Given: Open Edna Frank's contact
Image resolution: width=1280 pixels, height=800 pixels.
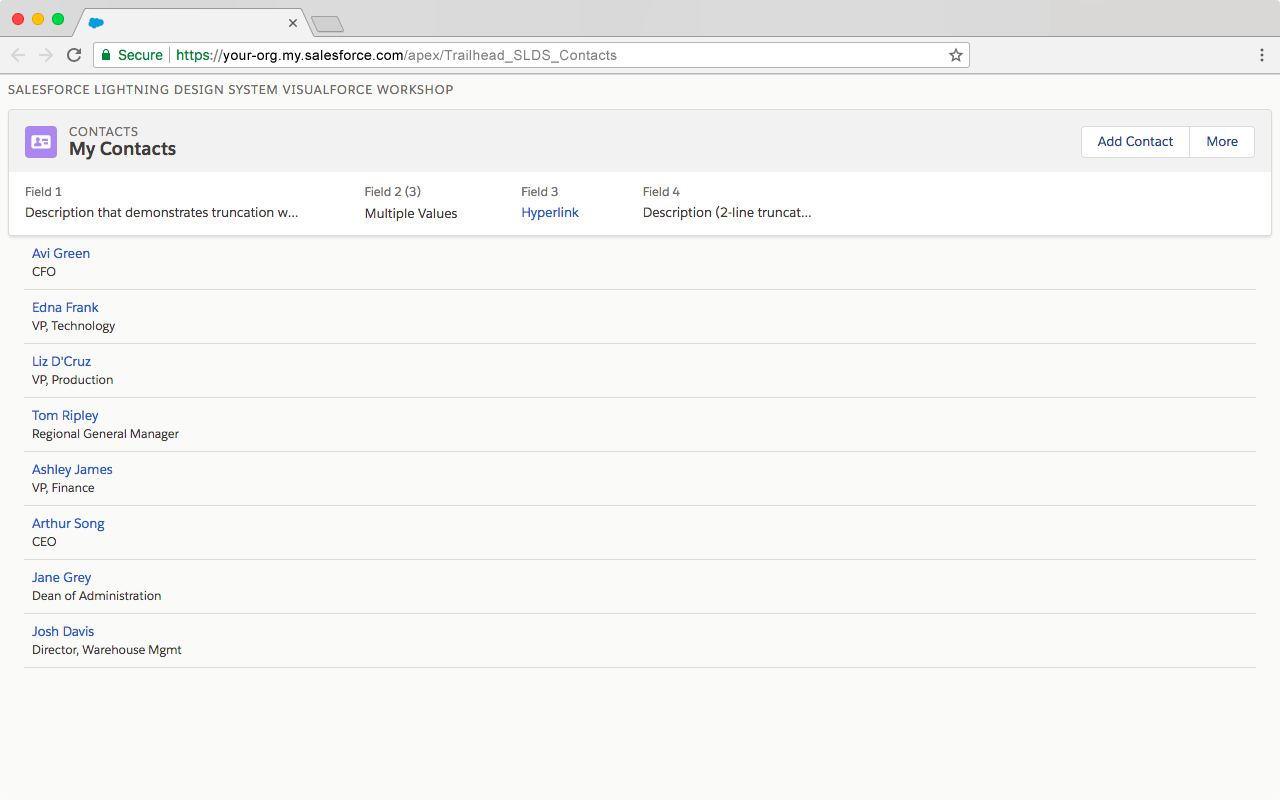Looking at the screenshot, I should coord(65,308).
